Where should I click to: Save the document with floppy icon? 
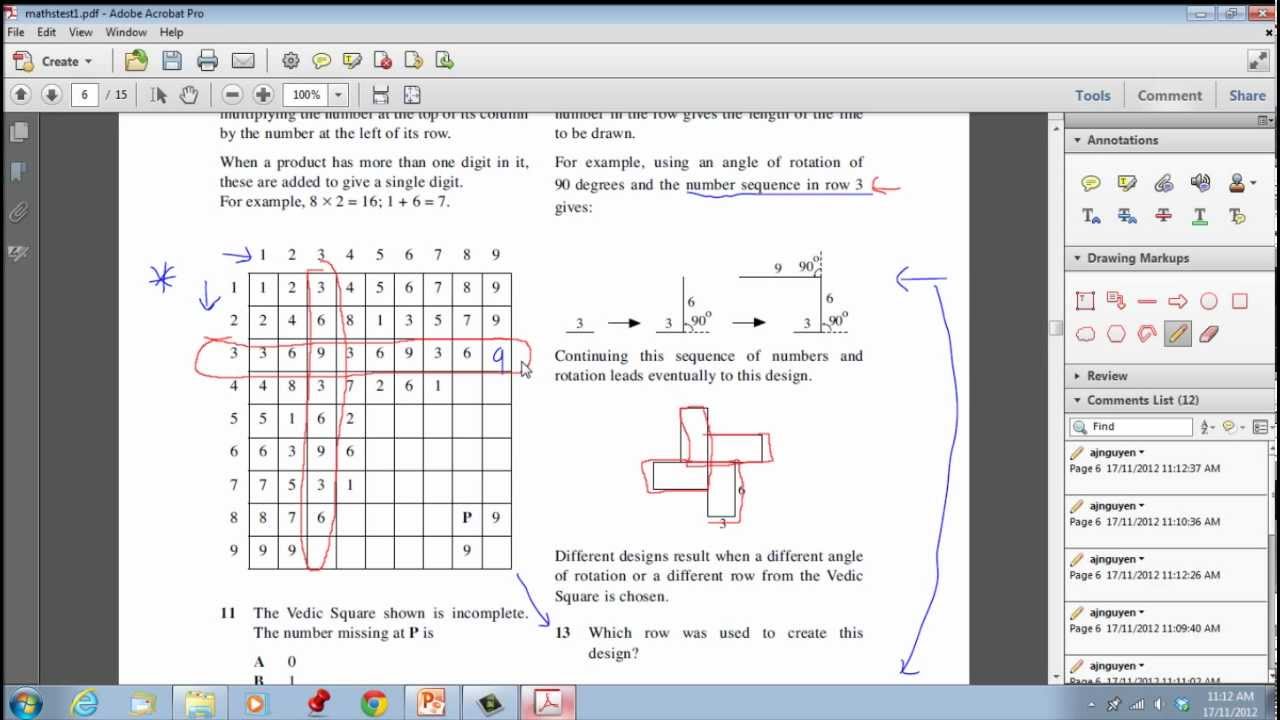[172, 61]
